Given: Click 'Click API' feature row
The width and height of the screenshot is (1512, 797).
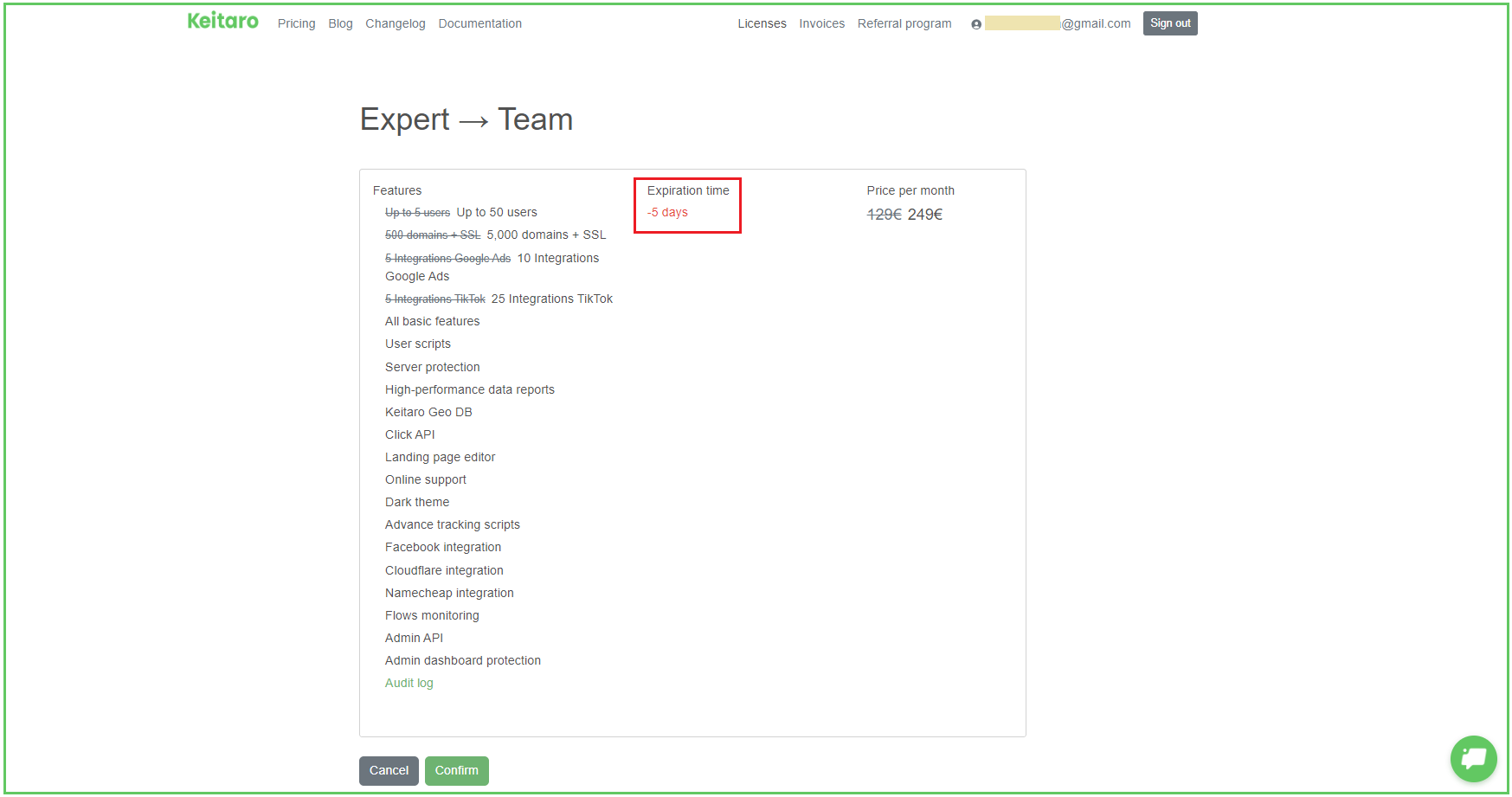Looking at the screenshot, I should click(409, 434).
